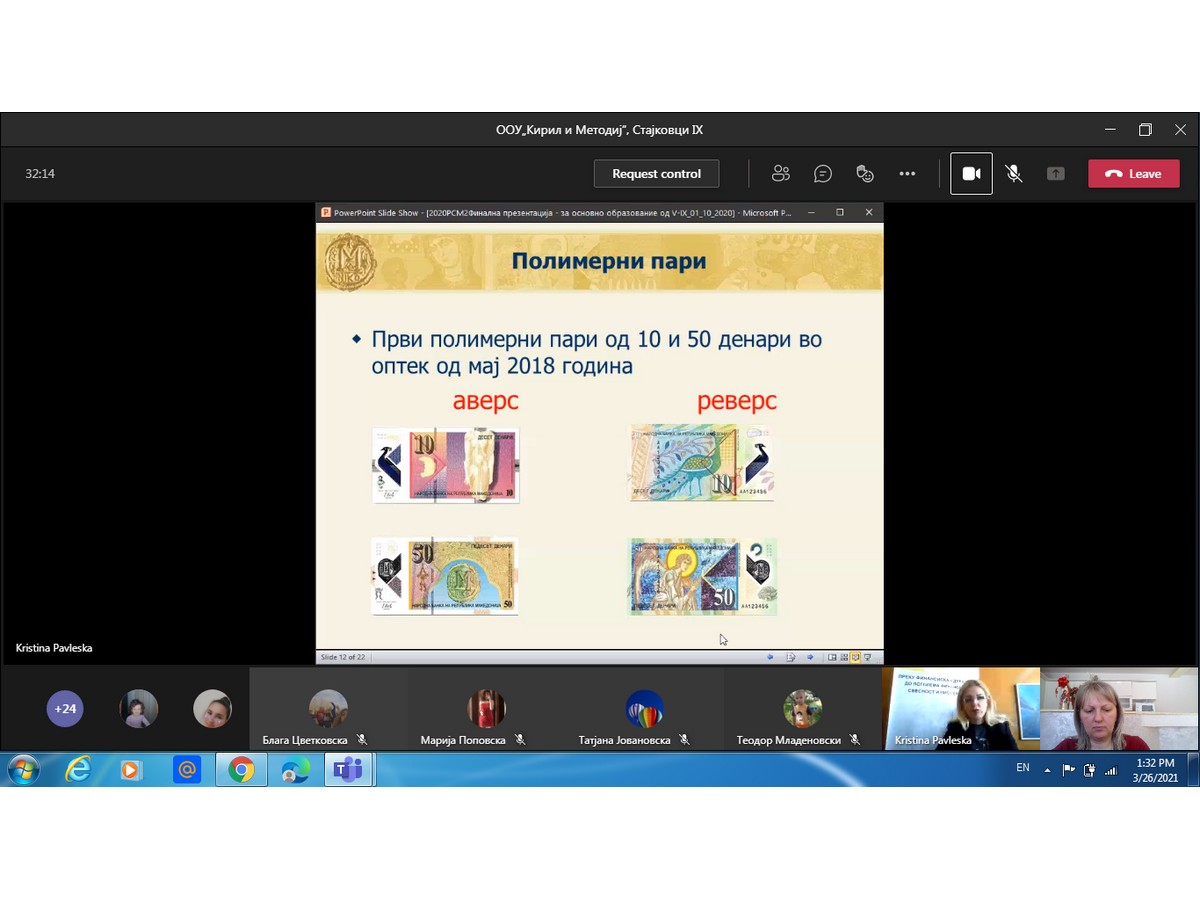1200x900 pixels.
Task: Open the Action Center flag icon
Action: (x=1068, y=769)
